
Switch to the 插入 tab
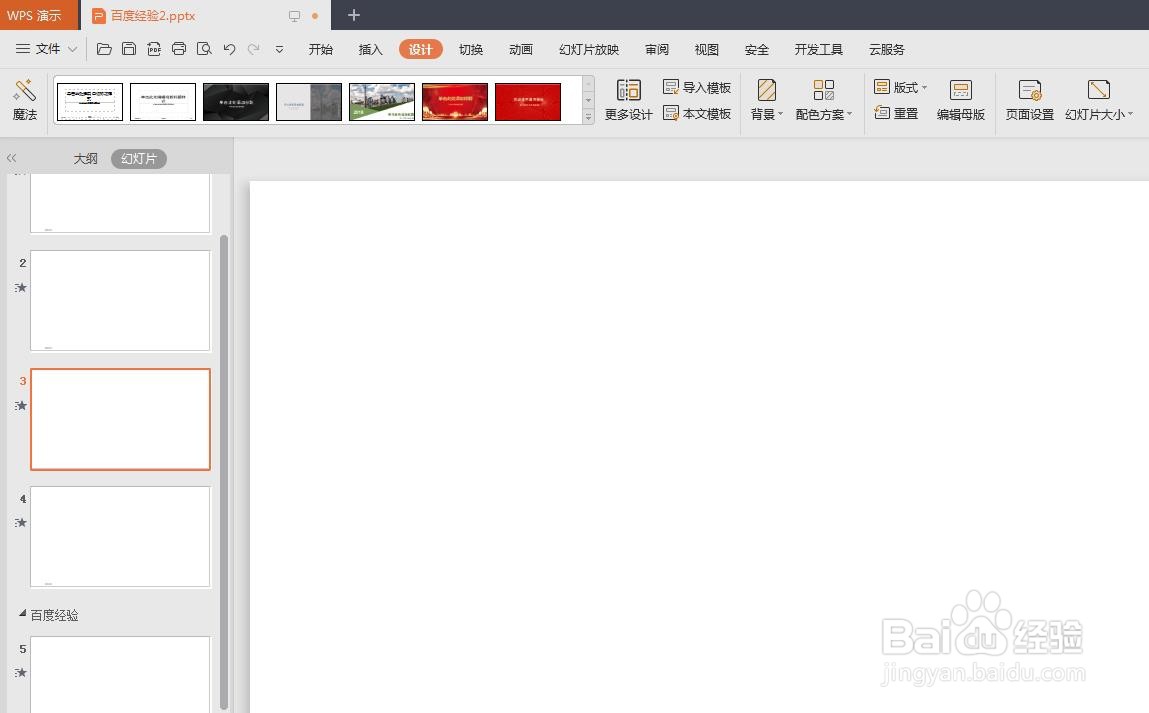370,49
